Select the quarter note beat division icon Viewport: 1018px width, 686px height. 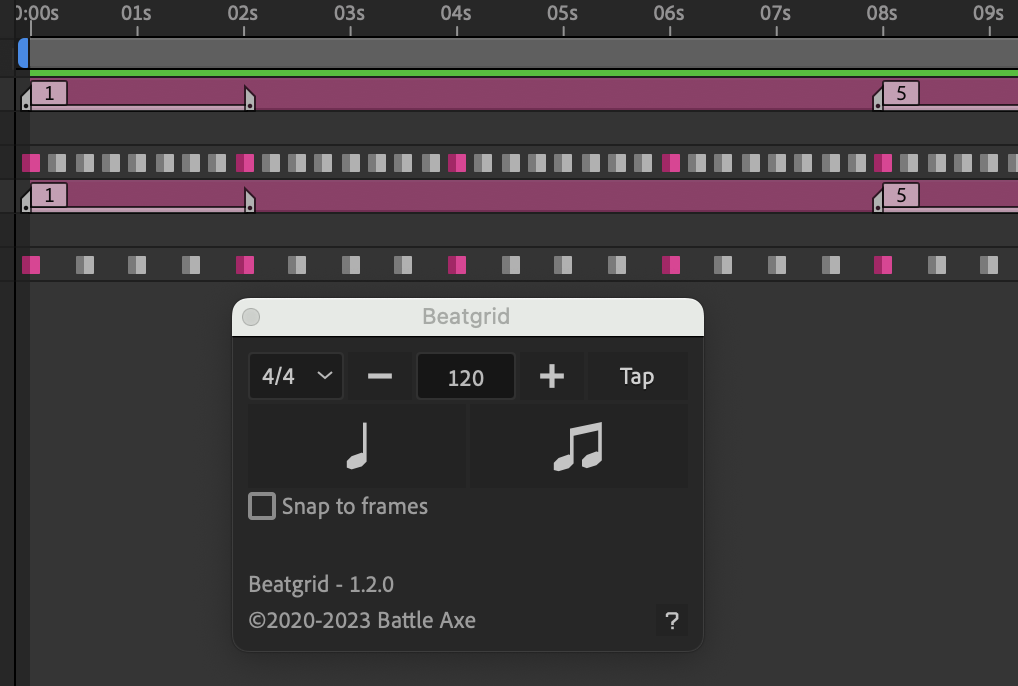[x=355, y=445]
